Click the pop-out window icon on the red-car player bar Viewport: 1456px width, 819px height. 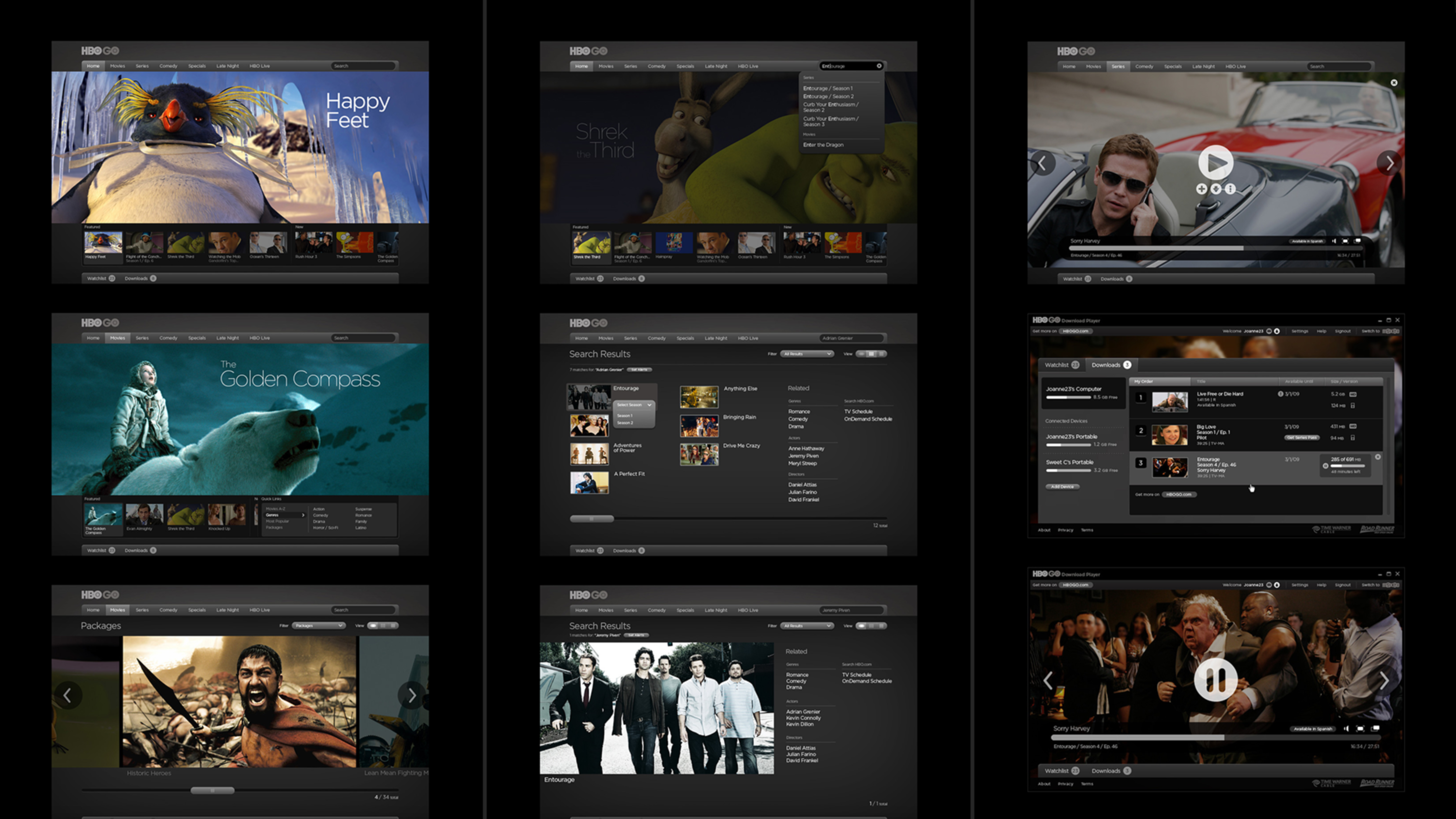[1357, 241]
